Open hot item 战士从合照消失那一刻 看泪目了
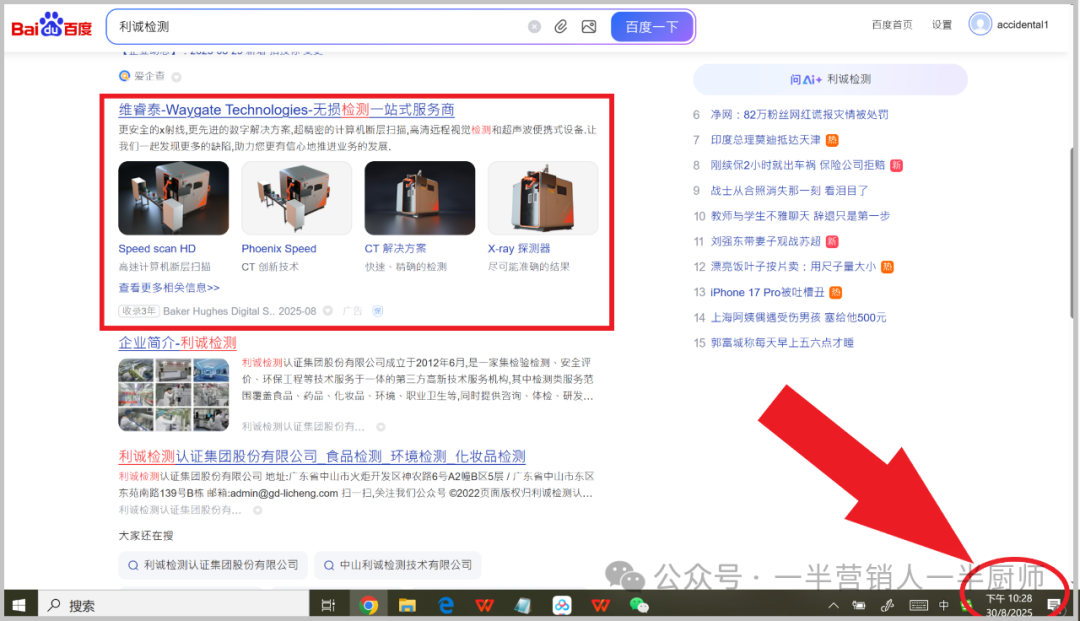 [x=789, y=191]
